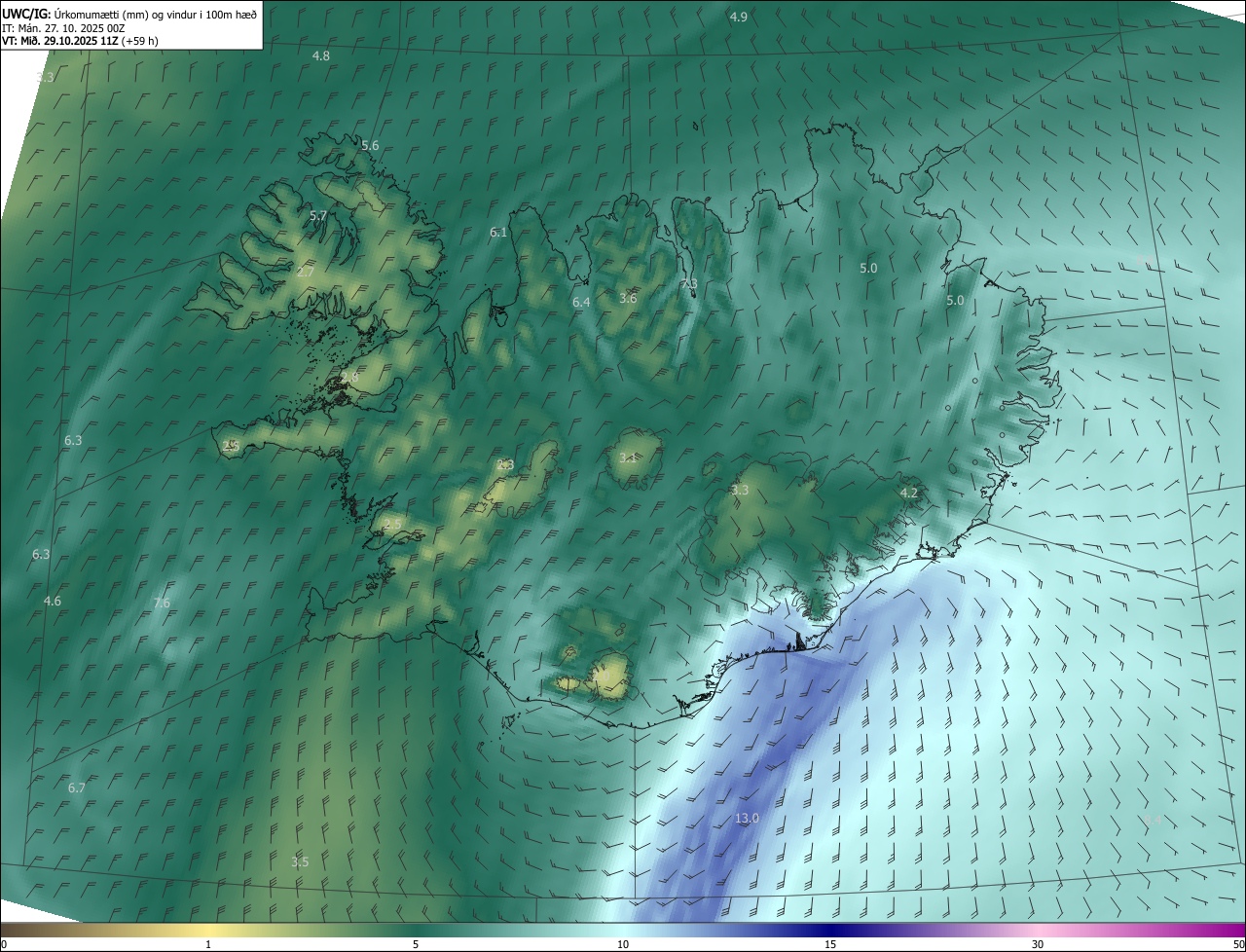Screen dimensions: 1246x952
Task: Select the 4.9 value label on the map
Action: (x=739, y=18)
